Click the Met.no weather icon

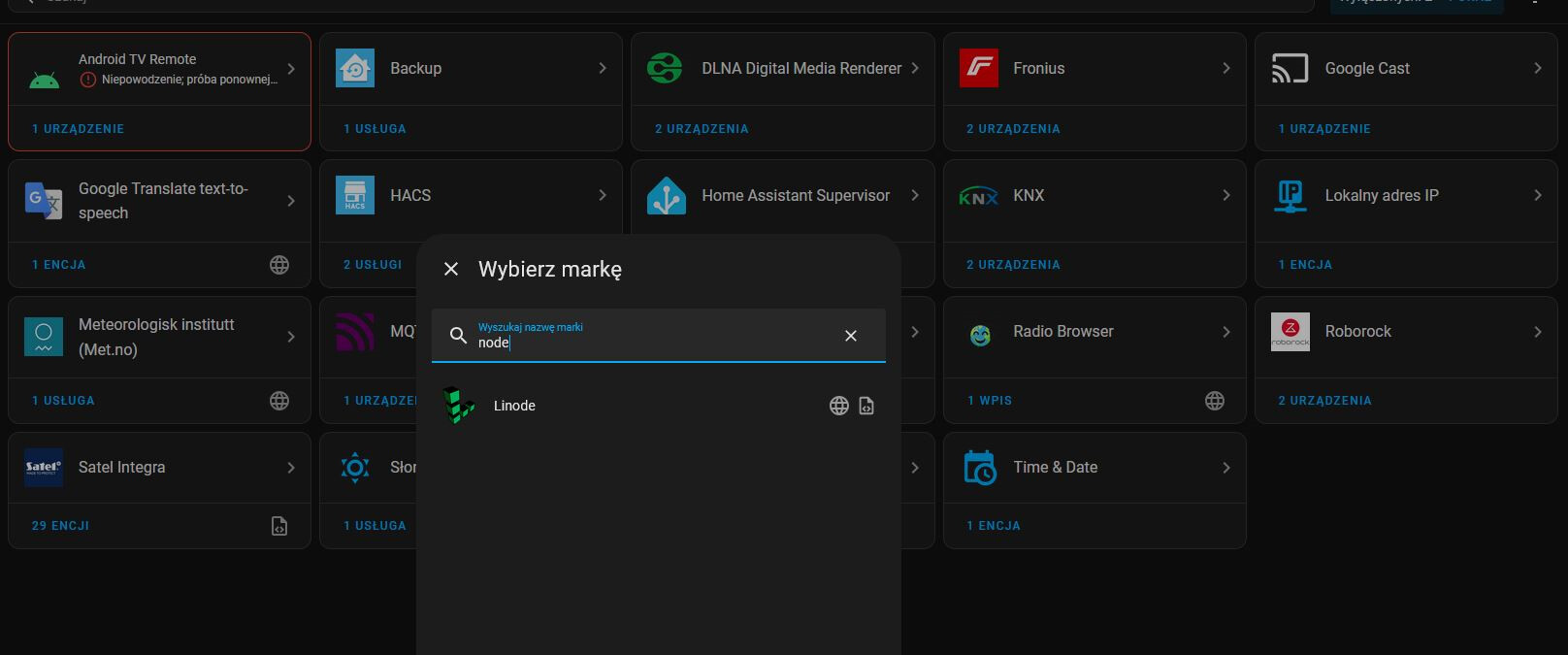[x=44, y=337]
